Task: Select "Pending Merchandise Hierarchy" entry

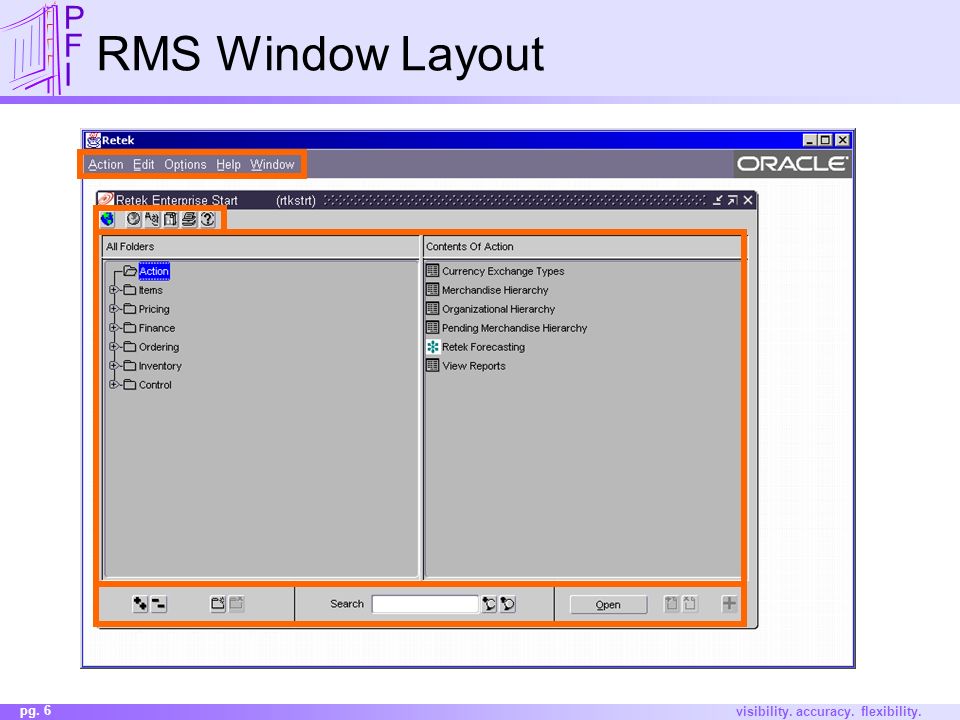Action: pyautogui.click(x=514, y=328)
